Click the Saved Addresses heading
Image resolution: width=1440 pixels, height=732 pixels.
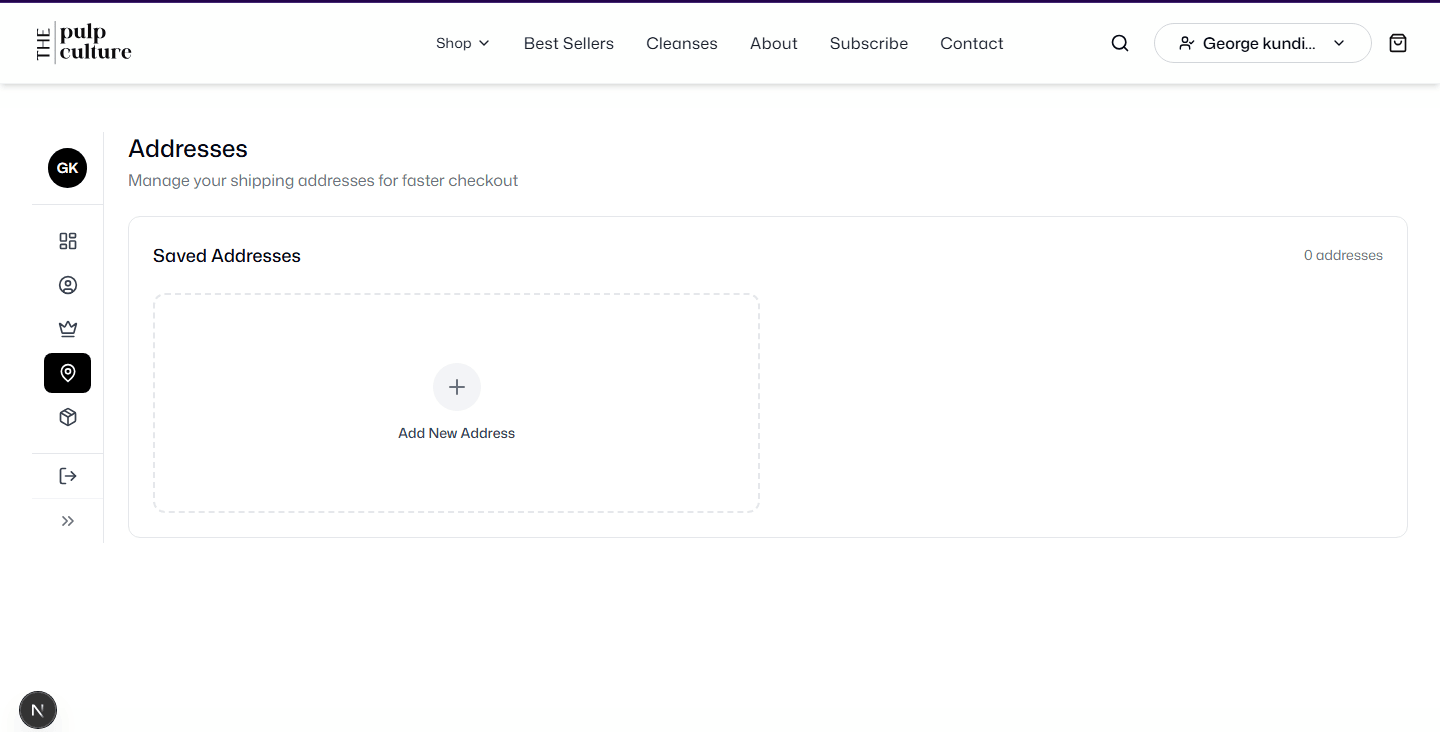pyautogui.click(x=227, y=256)
